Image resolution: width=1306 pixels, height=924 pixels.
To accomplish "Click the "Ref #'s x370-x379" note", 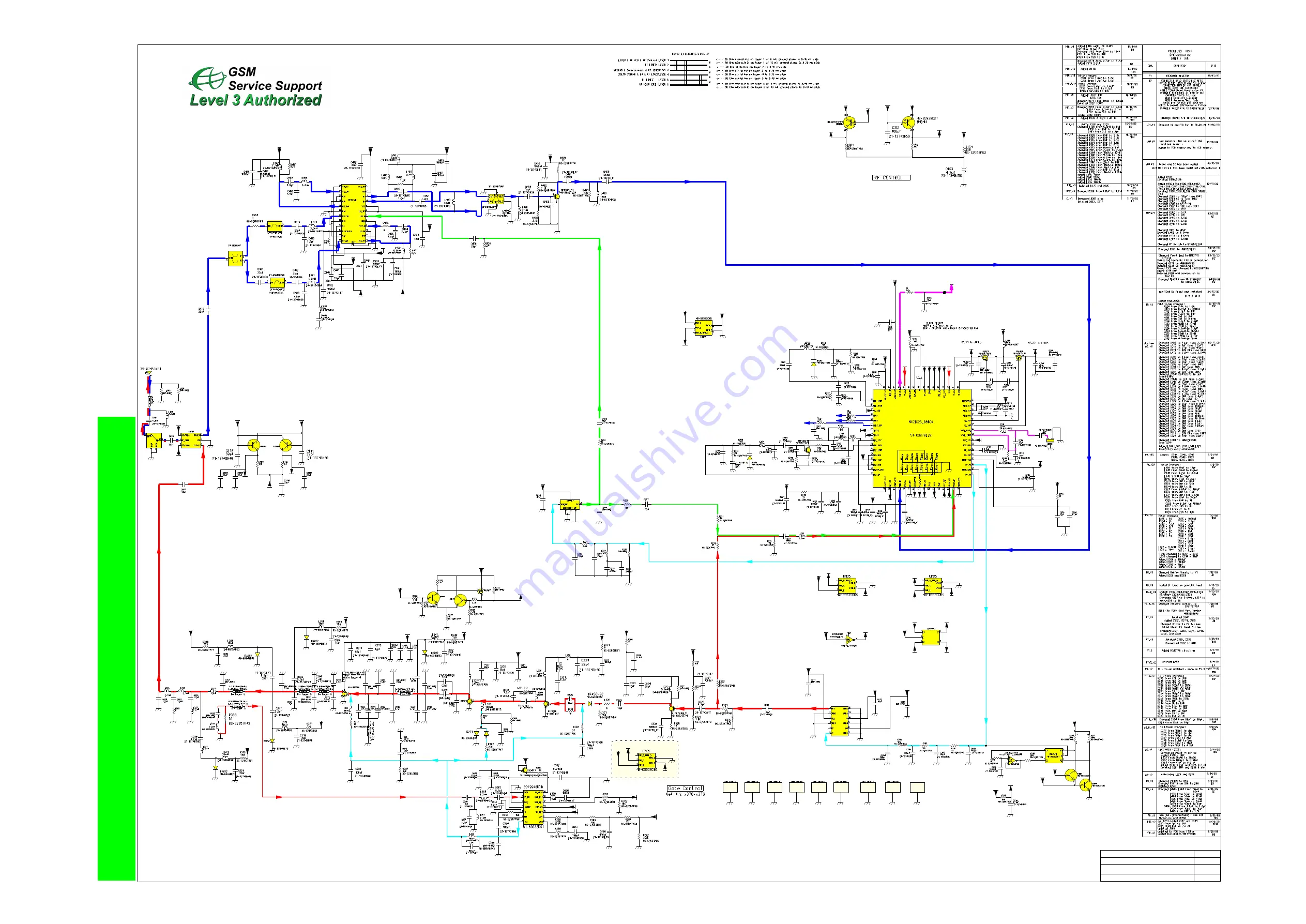I will [686, 794].
